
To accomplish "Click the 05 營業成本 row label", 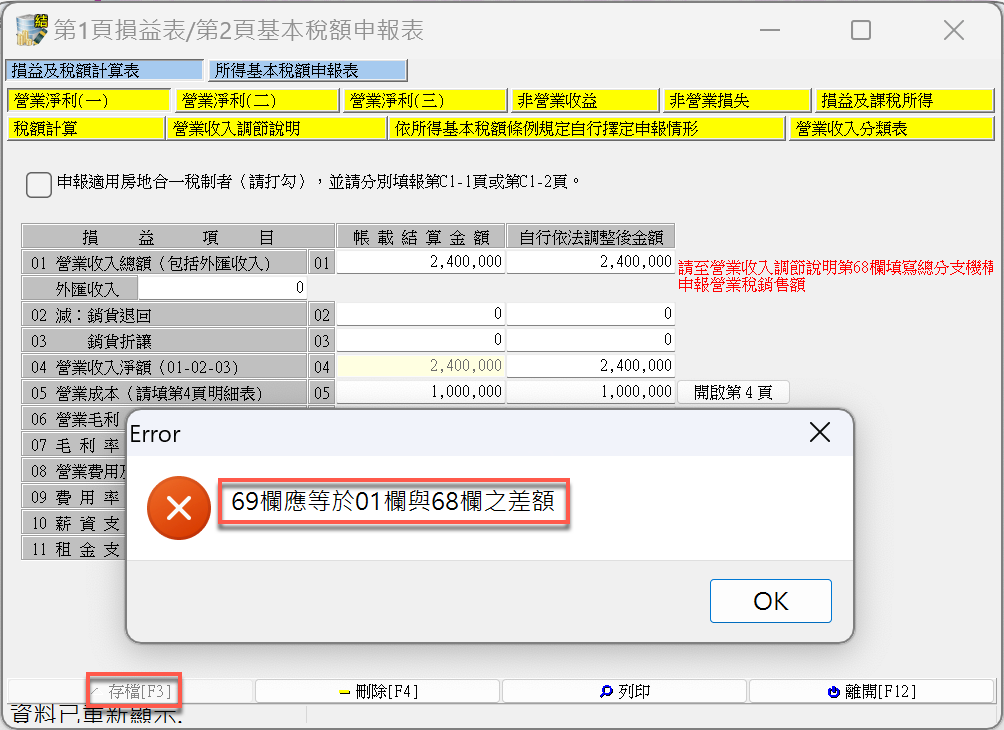I will tap(165, 393).
